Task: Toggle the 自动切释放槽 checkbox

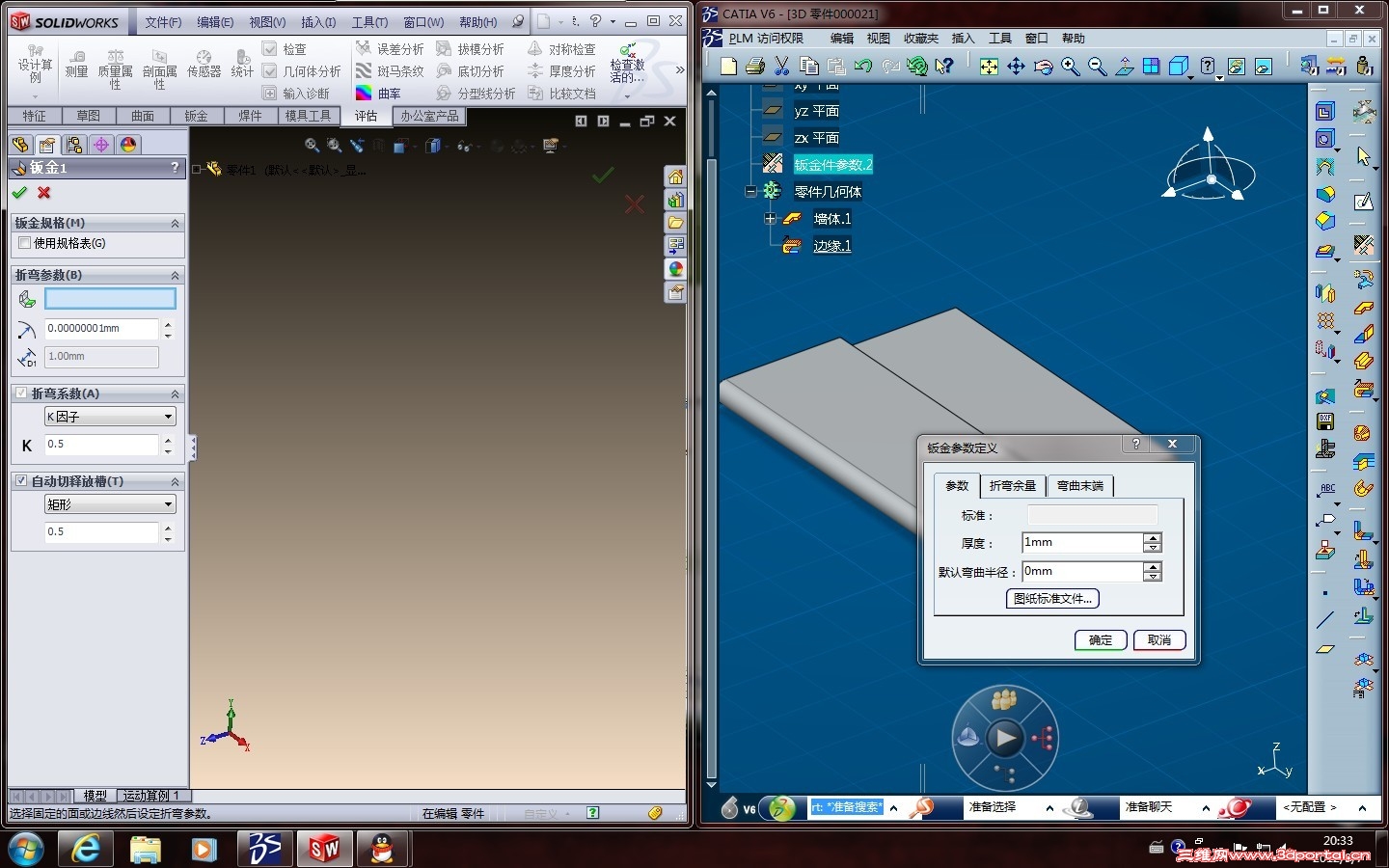Action: coord(21,480)
